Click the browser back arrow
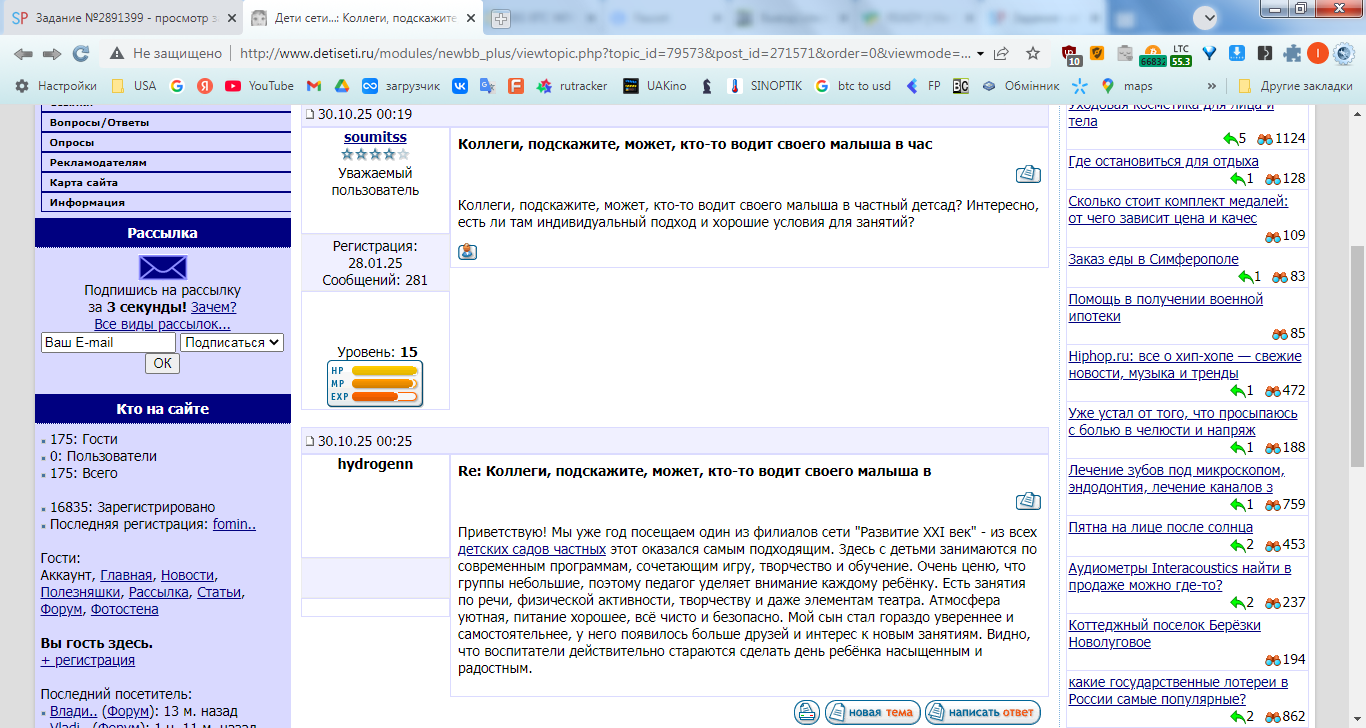1366x728 pixels. point(23,54)
